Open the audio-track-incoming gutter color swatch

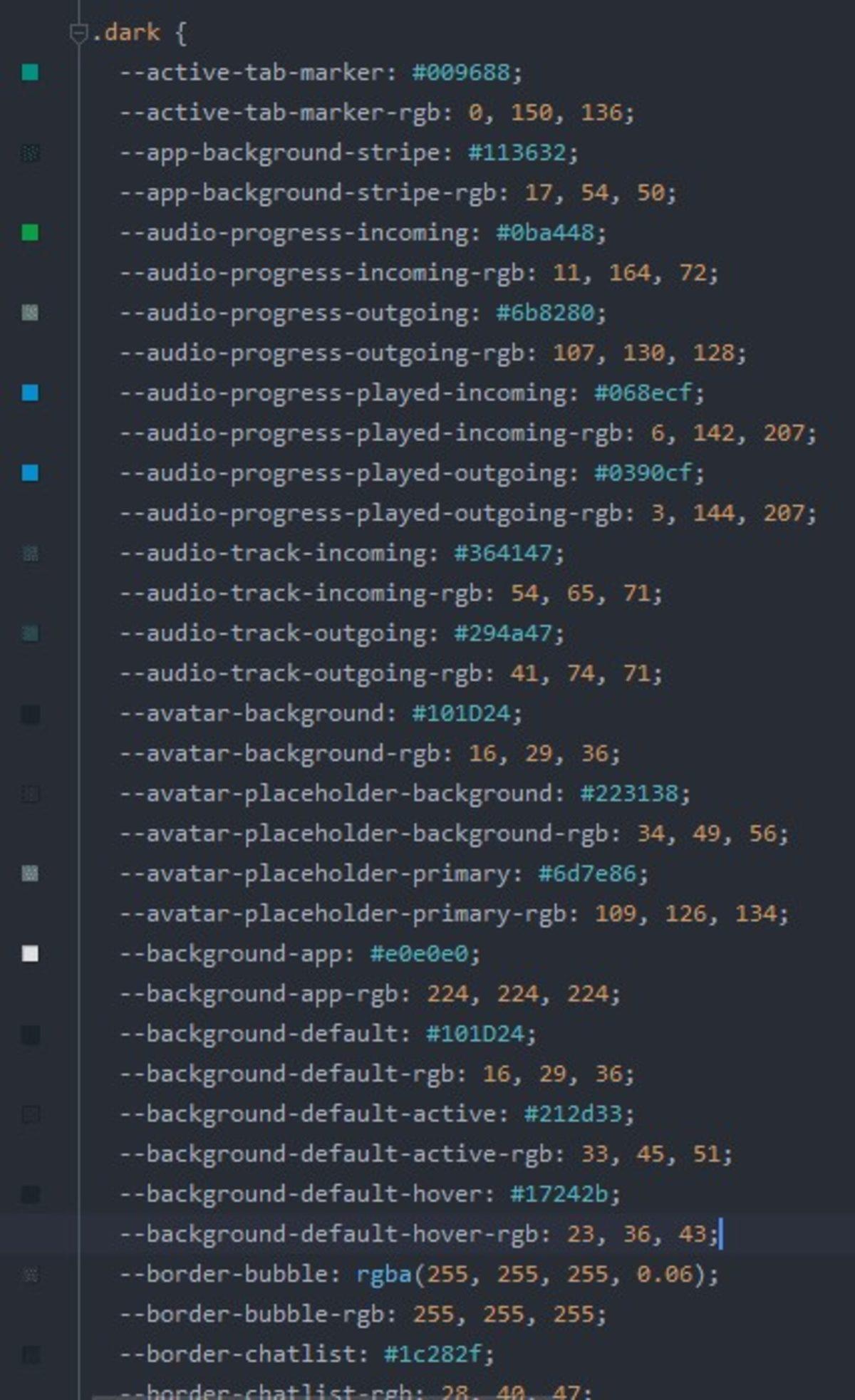click(30, 553)
